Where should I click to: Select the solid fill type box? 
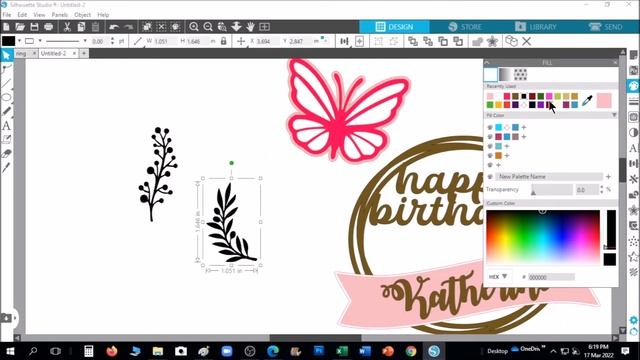click(491, 74)
